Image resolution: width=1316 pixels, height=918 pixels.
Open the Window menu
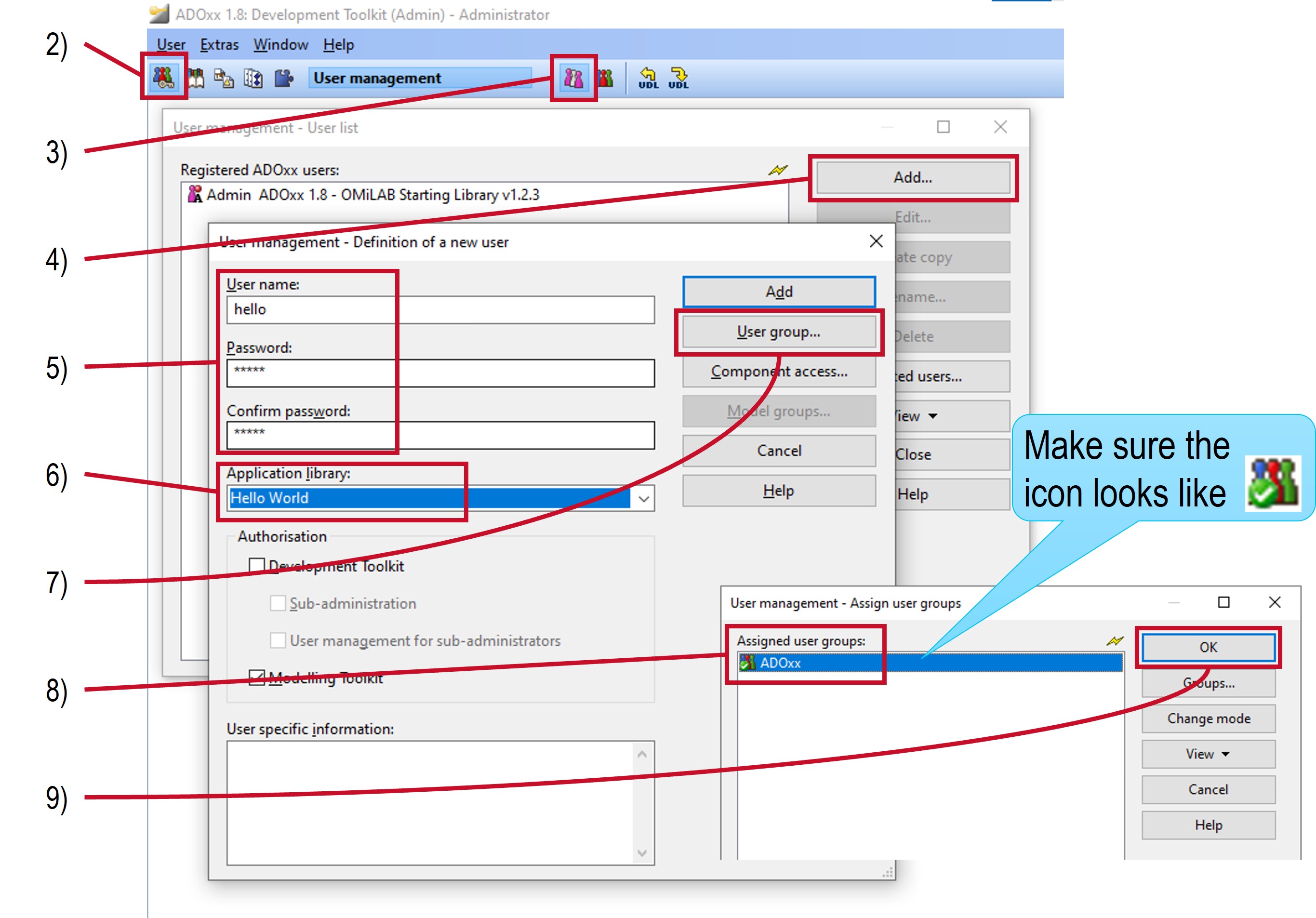pos(281,45)
